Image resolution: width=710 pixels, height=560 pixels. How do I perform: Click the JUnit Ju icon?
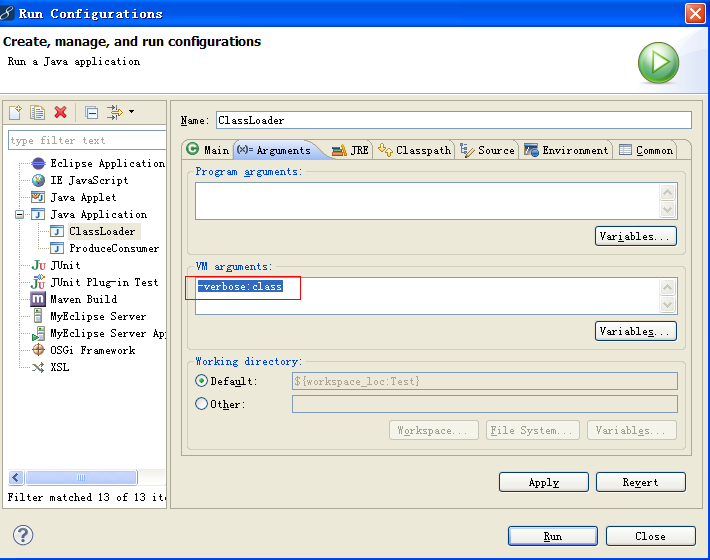point(38,265)
